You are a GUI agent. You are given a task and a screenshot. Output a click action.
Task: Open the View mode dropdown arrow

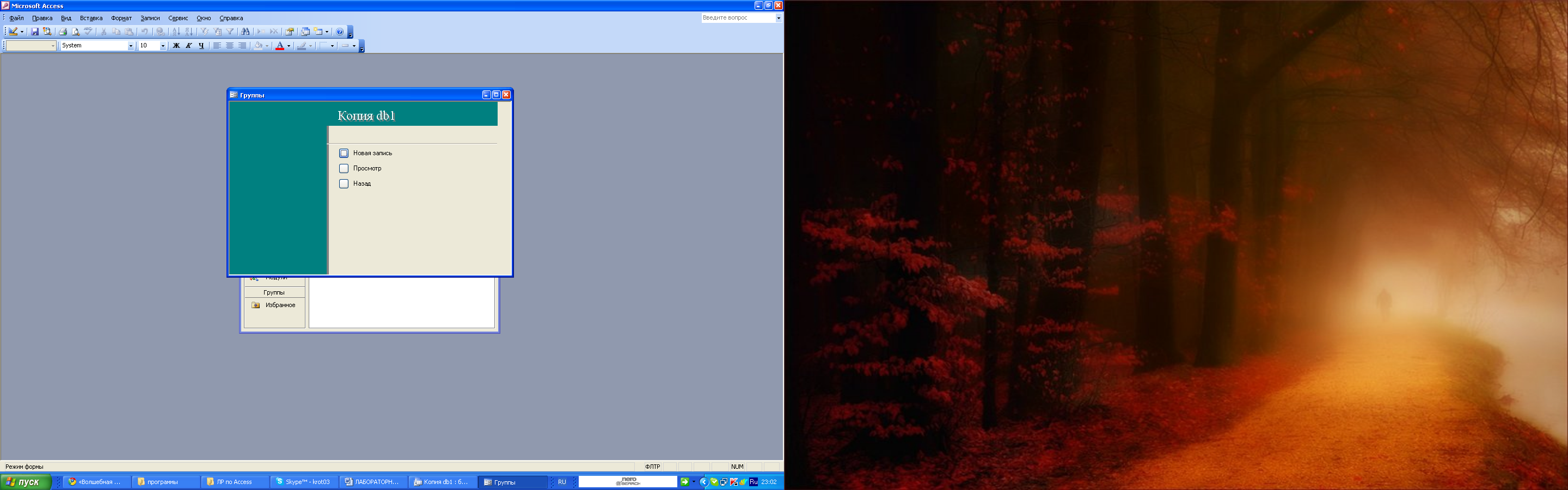click(22, 32)
